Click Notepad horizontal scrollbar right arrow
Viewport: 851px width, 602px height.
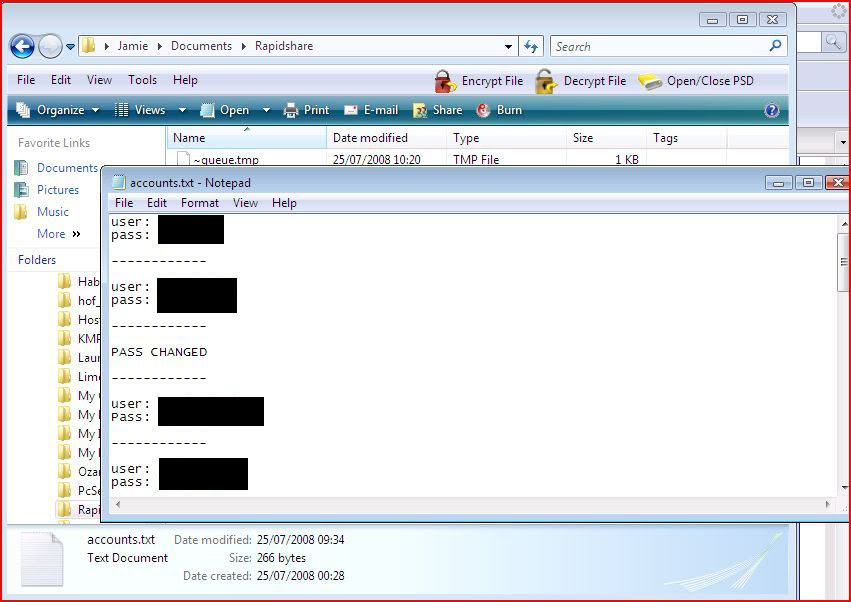828,505
